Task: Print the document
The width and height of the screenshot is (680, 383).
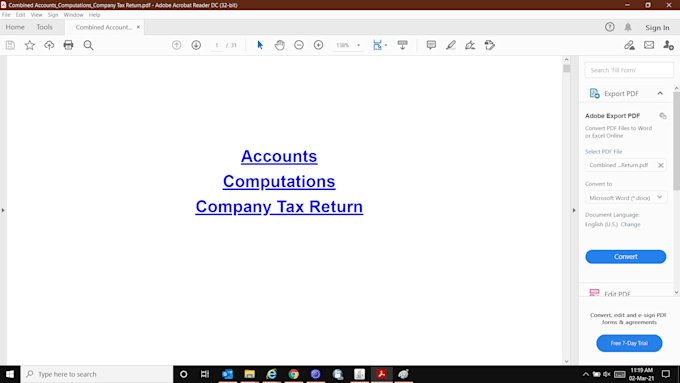Action: coord(69,45)
